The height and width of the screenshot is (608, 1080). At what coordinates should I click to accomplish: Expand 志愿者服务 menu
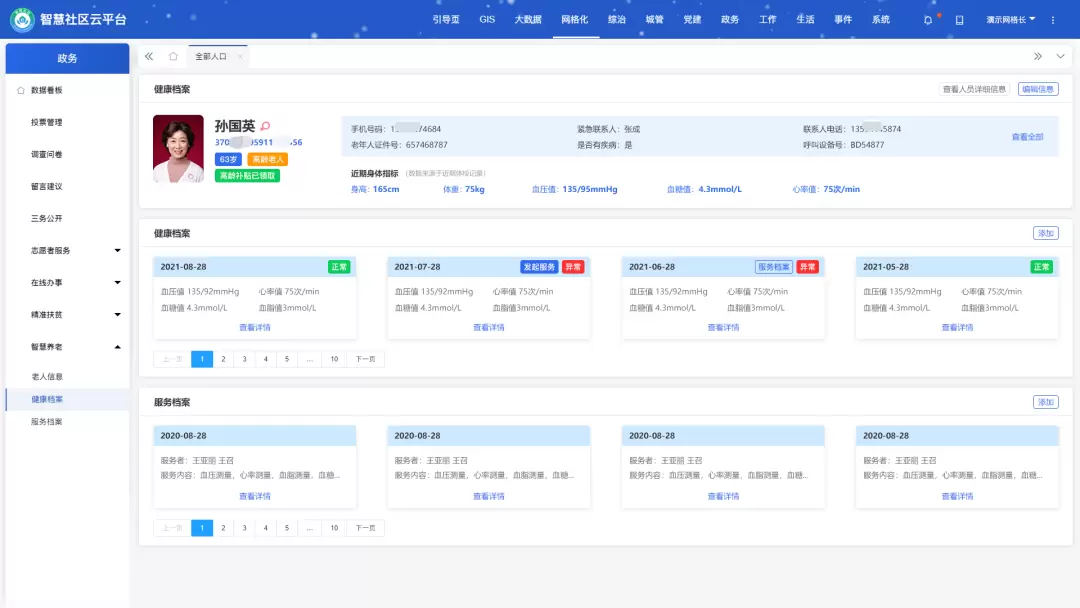(117, 251)
